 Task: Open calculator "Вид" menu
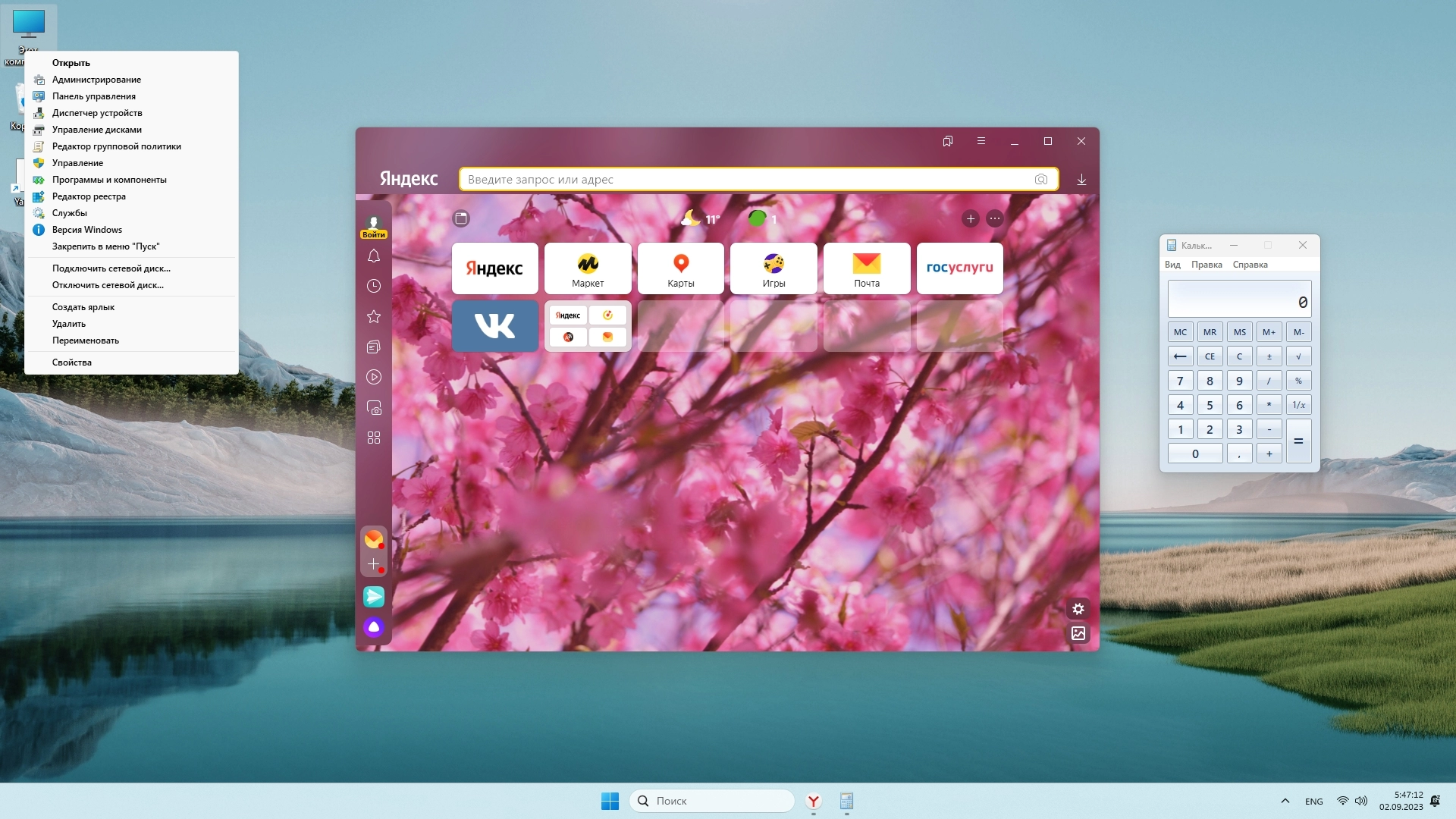tap(1172, 265)
